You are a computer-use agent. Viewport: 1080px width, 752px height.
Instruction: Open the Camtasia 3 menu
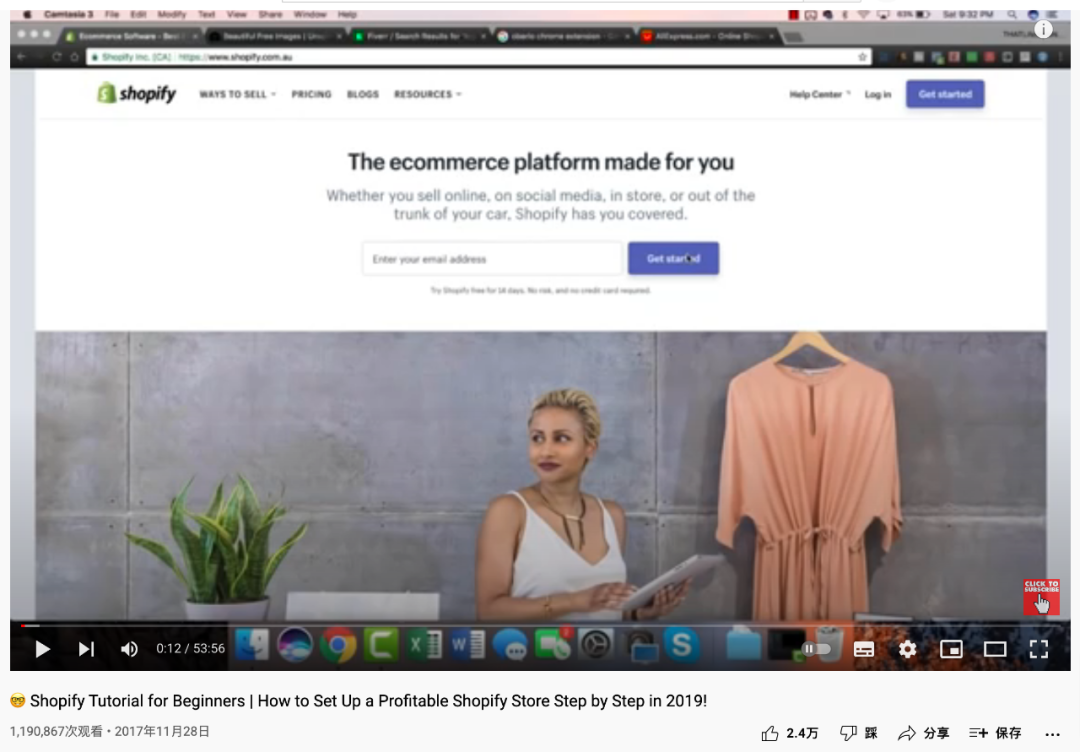point(68,14)
